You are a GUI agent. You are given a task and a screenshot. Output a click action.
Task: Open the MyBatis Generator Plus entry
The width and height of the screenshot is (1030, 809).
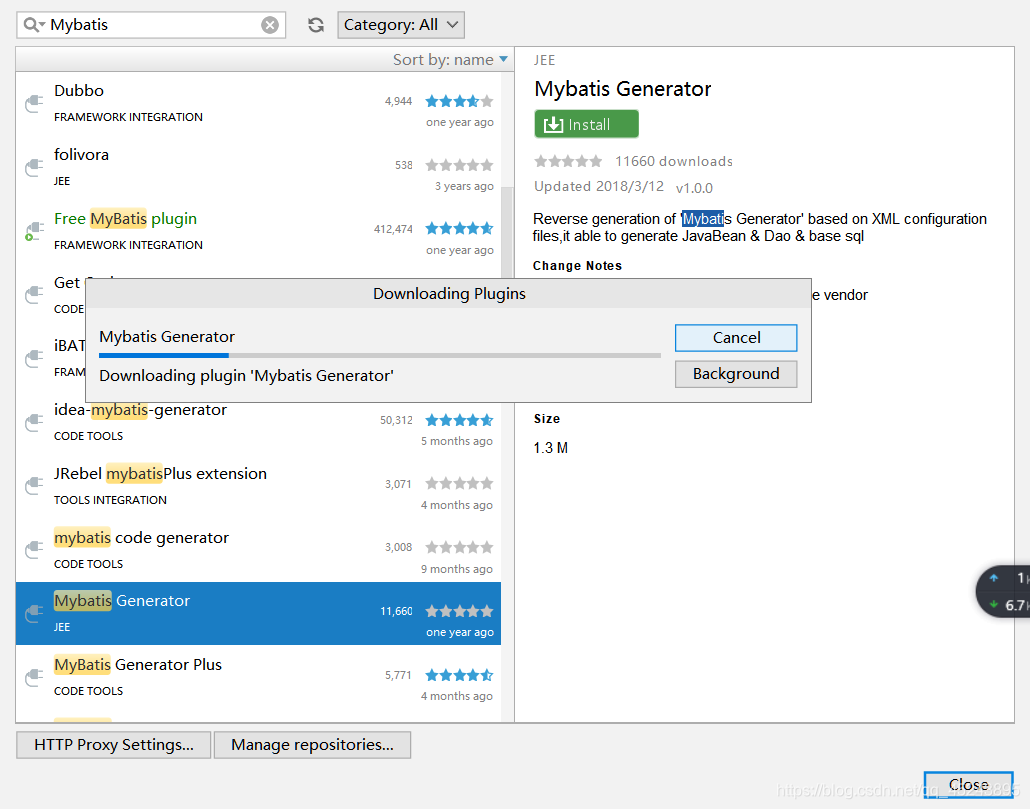(258, 678)
